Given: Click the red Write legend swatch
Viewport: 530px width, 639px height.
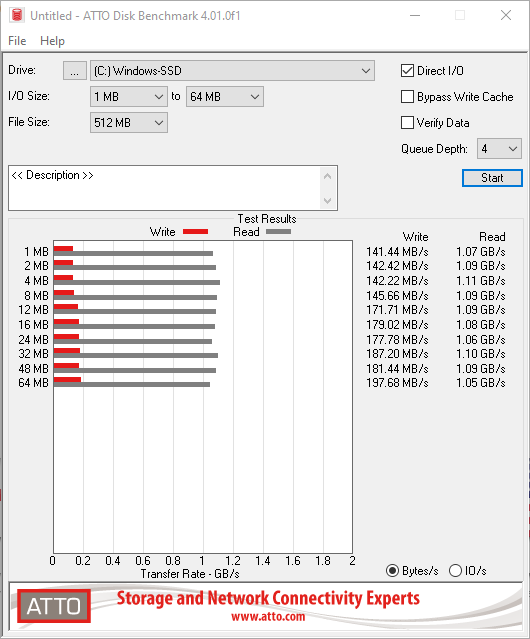Looking at the screenshot, I should point(196,231).
